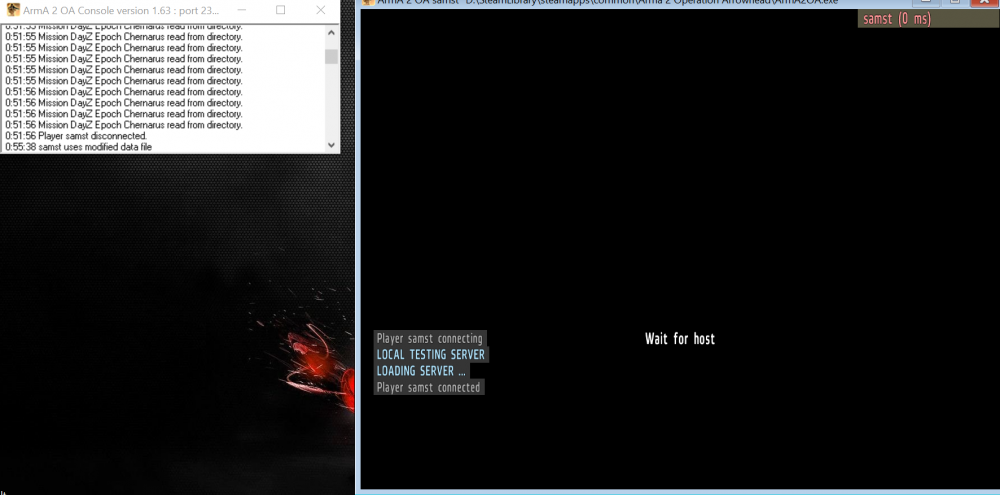Viewport: 1000px width, 495px height.
Task: Maximize the ArmA 2 OA Console window
Action: click(x=281, y=10)
